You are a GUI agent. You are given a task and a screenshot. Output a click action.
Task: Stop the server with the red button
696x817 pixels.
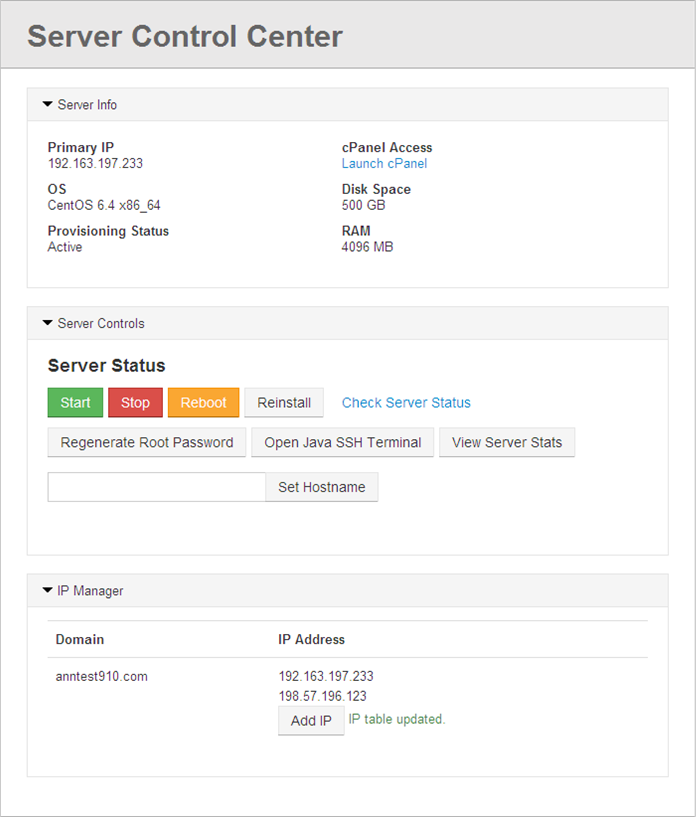(x=135, y=402)
